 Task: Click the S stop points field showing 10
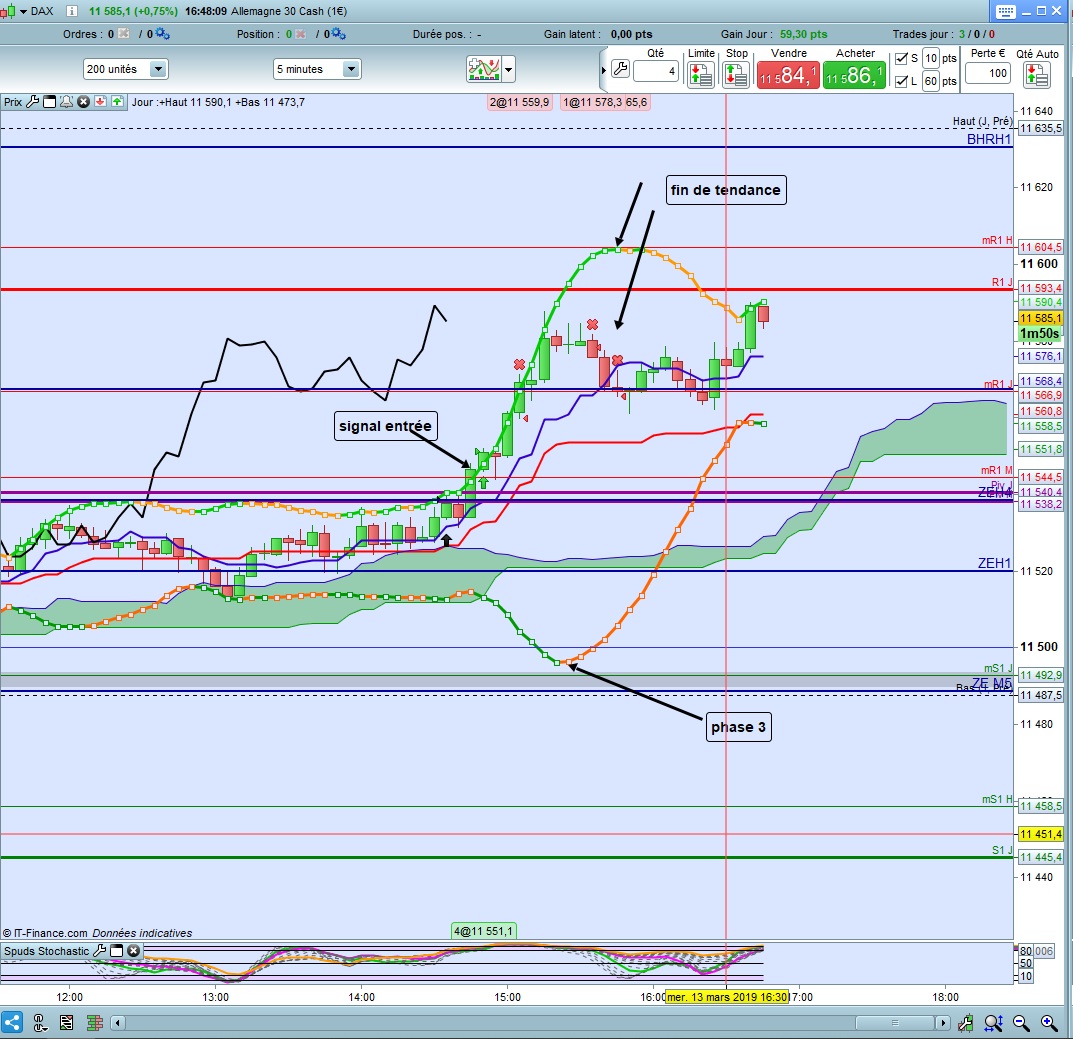click(931, 58)
